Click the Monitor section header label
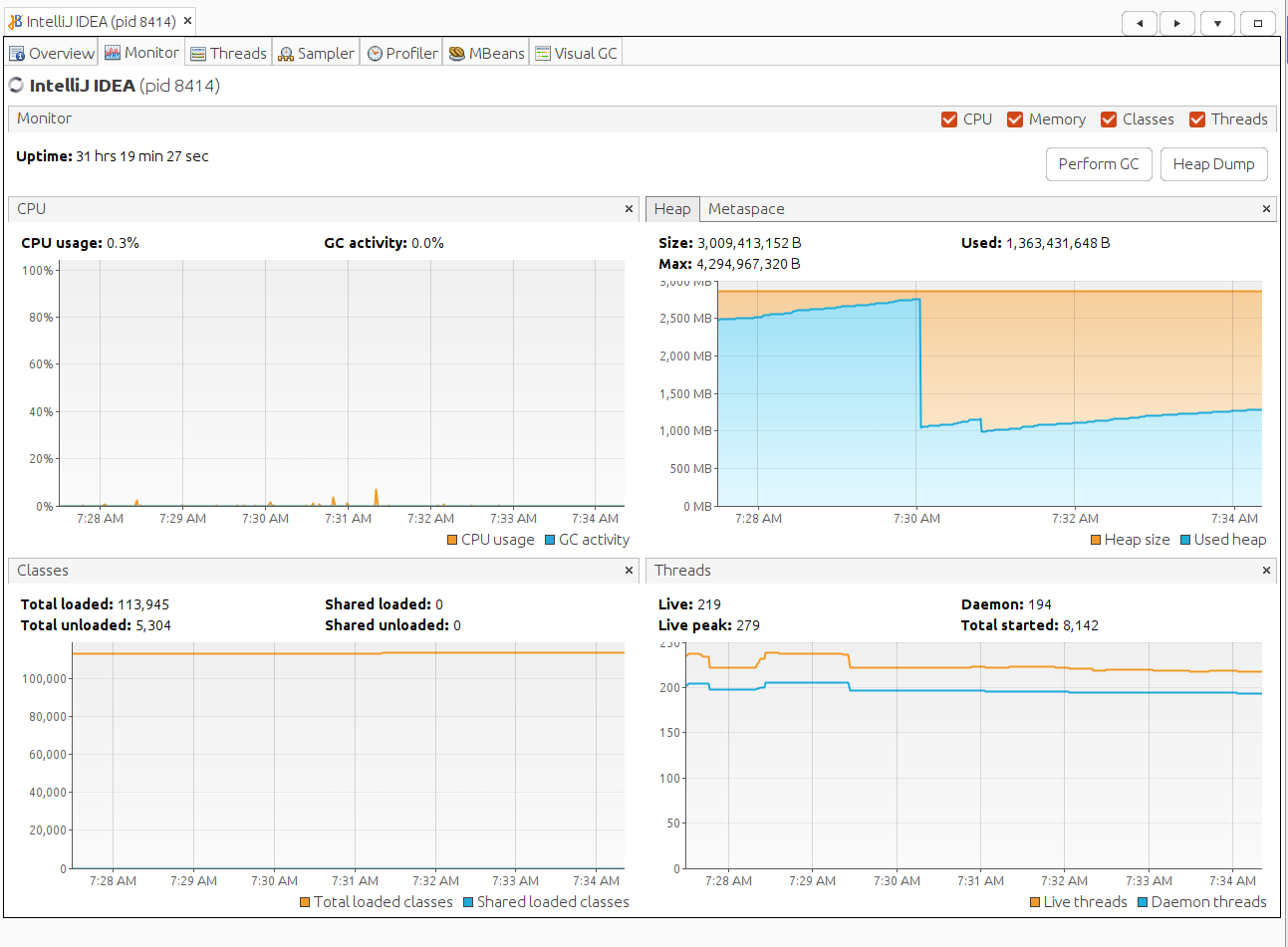This screenshot has height=947, width=1288. (x=44, y=118)
